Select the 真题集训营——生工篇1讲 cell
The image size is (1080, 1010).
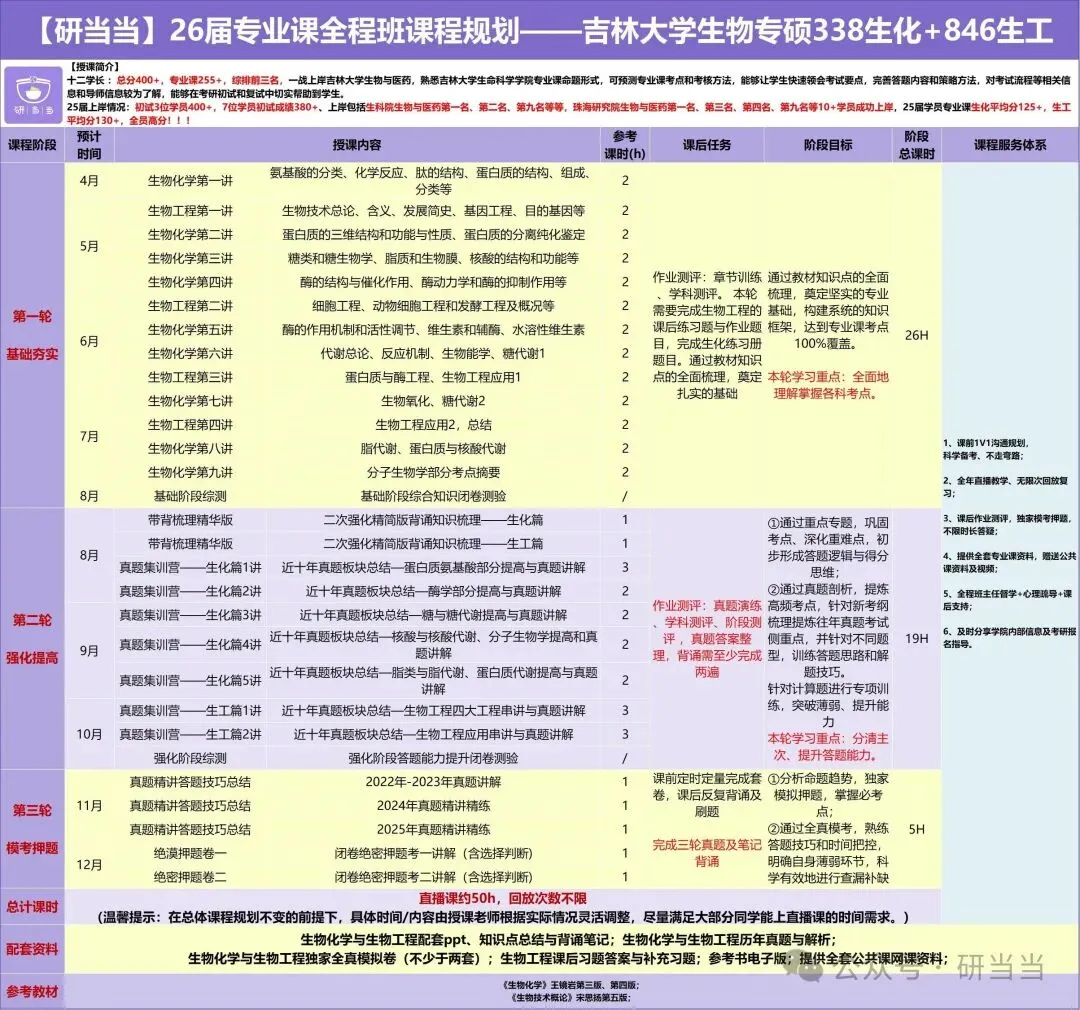coord(190,710)
